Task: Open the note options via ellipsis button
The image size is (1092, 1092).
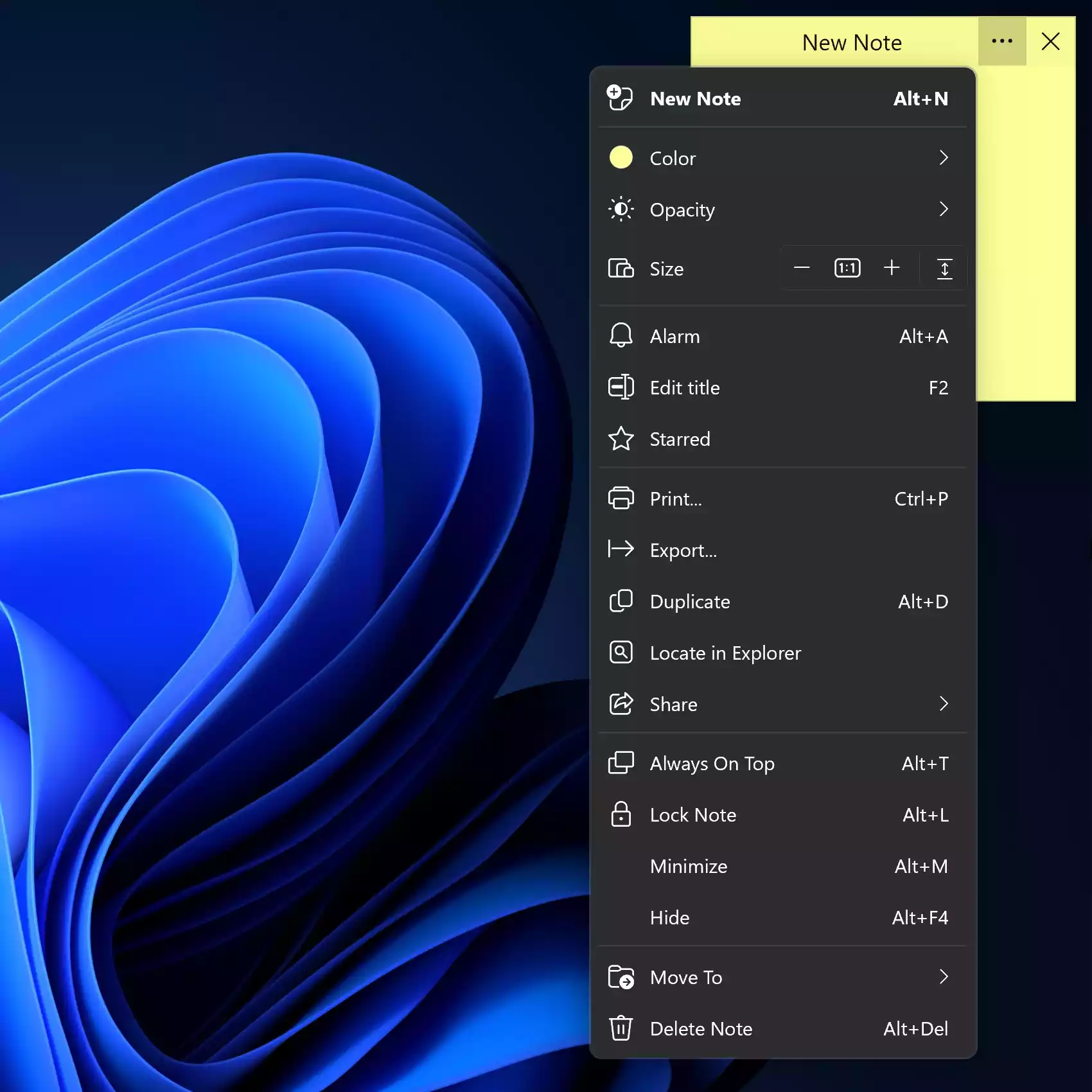Action: click(x=1001, y=41)
